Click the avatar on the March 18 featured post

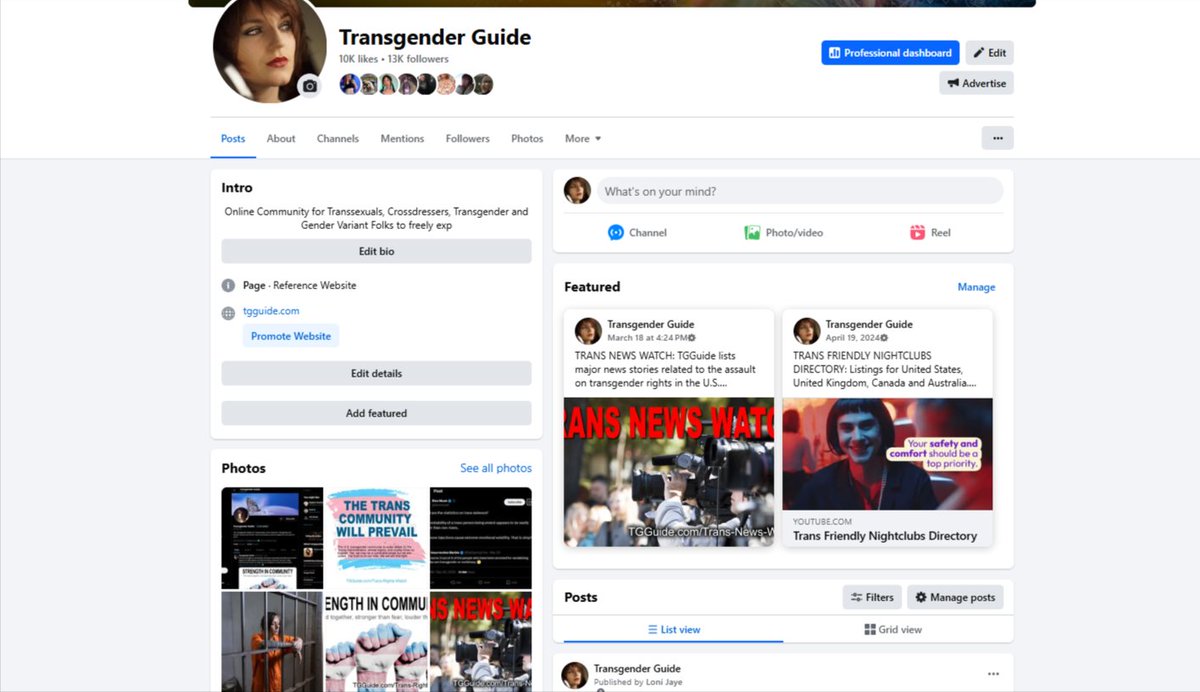[x=588, y=331]
